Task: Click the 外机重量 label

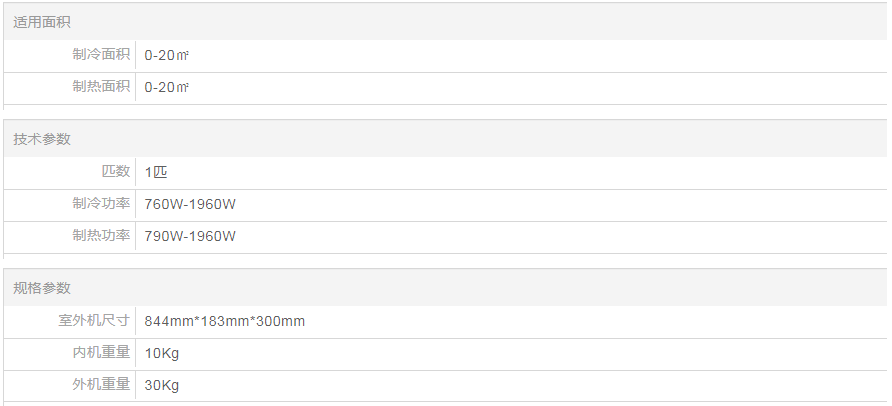Action: tap(101, 385)
